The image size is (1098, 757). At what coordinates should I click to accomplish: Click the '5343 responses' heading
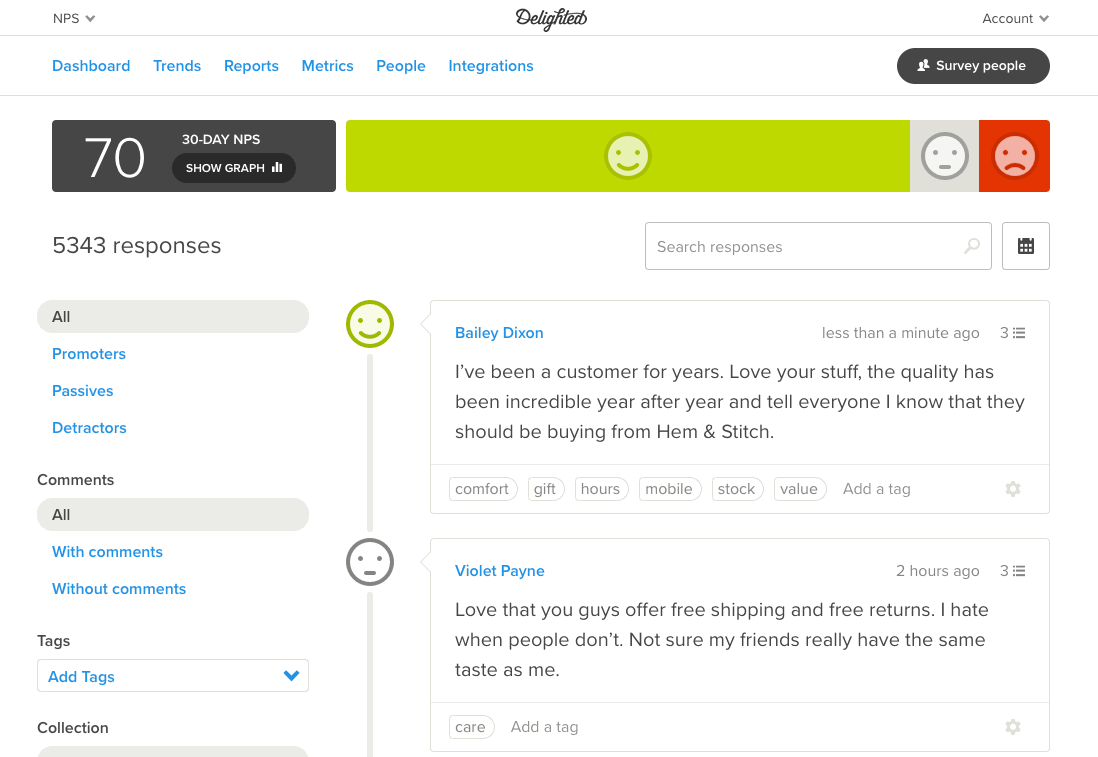click(137, 245)
